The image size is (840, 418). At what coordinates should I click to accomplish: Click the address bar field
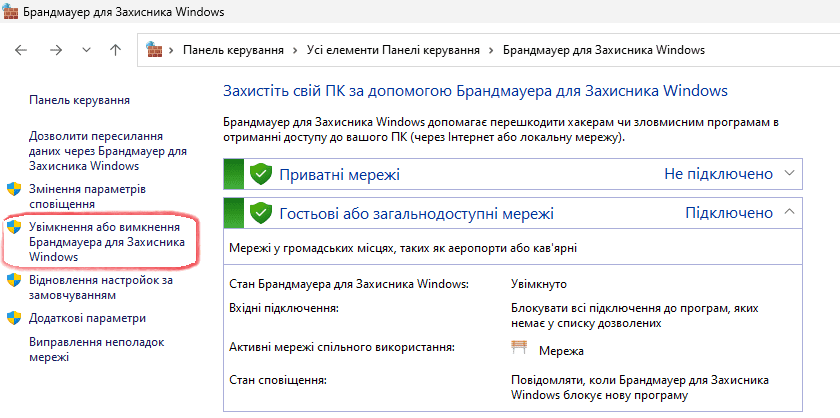488,50
